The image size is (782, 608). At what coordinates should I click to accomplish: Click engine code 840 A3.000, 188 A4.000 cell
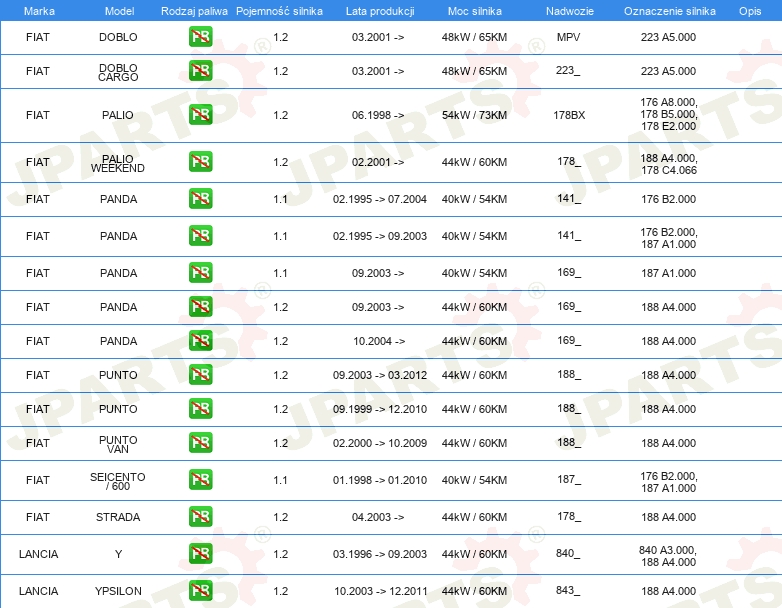[668, 556]
